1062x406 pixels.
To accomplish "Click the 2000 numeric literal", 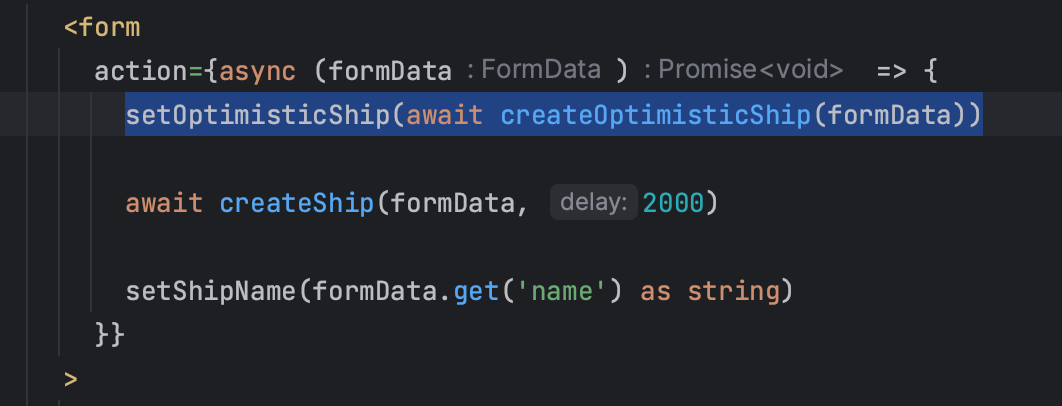I will [x=673, y=203].
